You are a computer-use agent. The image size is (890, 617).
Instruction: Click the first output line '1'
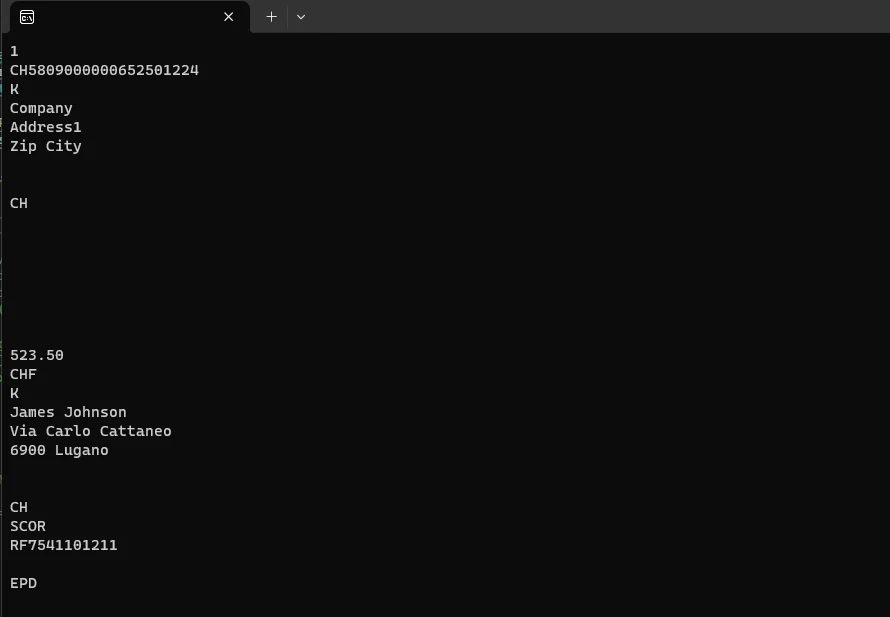click(x=14, y=51)
